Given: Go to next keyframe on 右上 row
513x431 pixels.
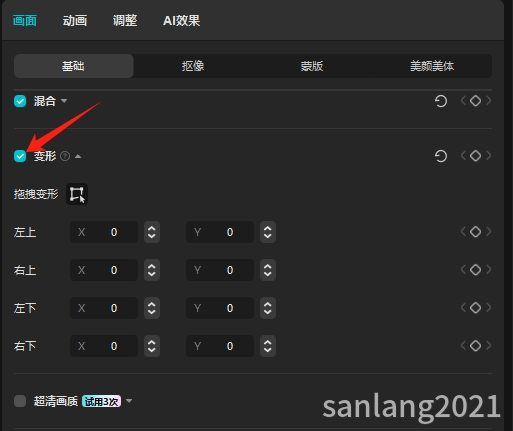Looking at the screenshot, I should pyautogui.click(x=489, y=269).
